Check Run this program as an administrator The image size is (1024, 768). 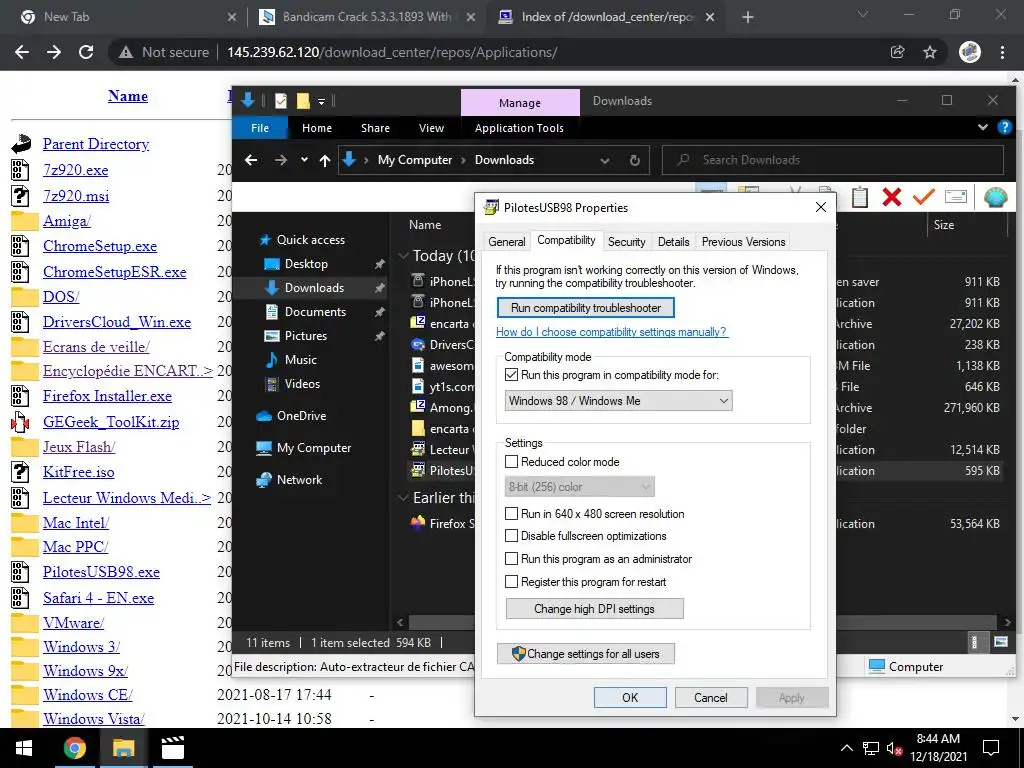[x=511, y=559]
